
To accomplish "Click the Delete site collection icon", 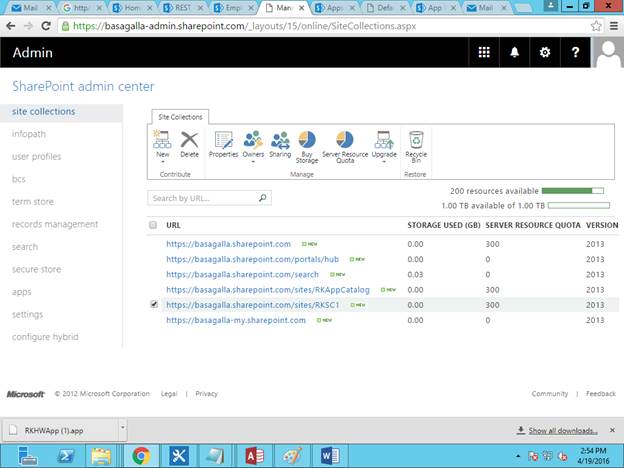I will coord(189,140).
